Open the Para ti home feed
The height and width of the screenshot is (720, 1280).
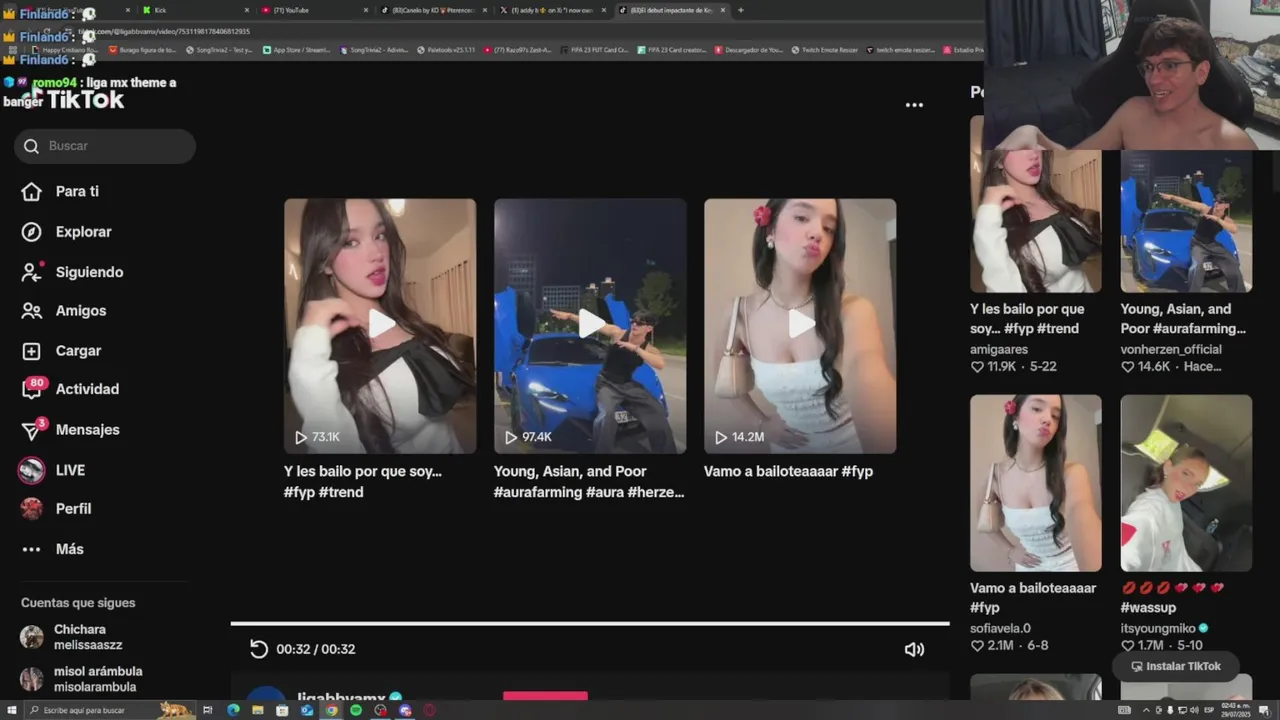[x=62, y=191]
